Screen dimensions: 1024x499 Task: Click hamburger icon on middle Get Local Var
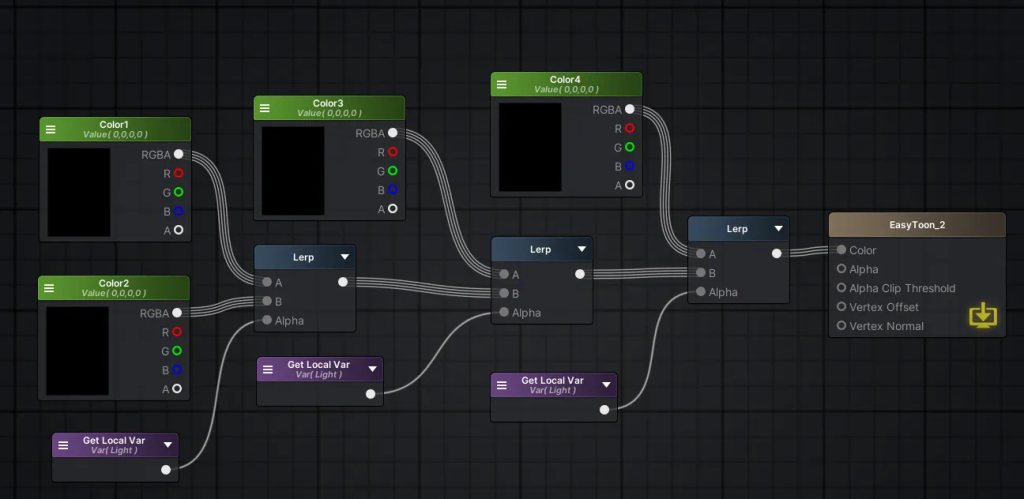[268, 369]
